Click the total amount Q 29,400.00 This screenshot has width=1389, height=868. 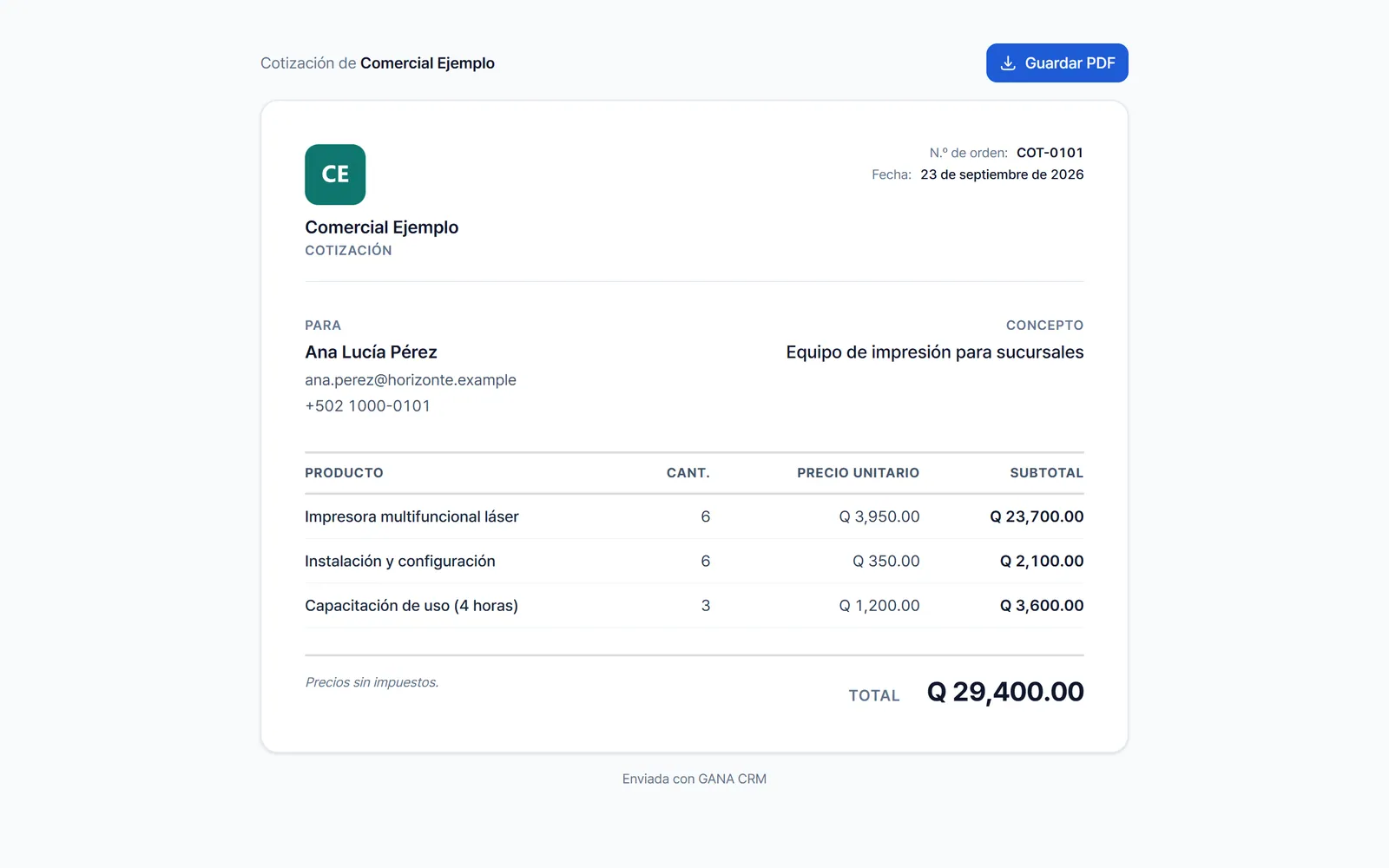[1005, 692]
